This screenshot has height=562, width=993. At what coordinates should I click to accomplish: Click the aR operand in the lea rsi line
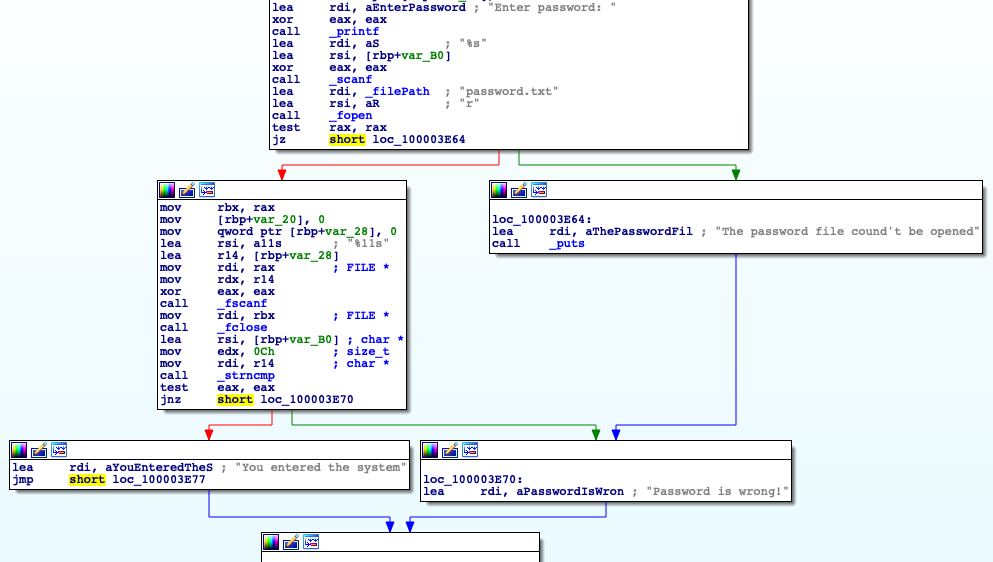pyautogui.click(x=372, y=104)
